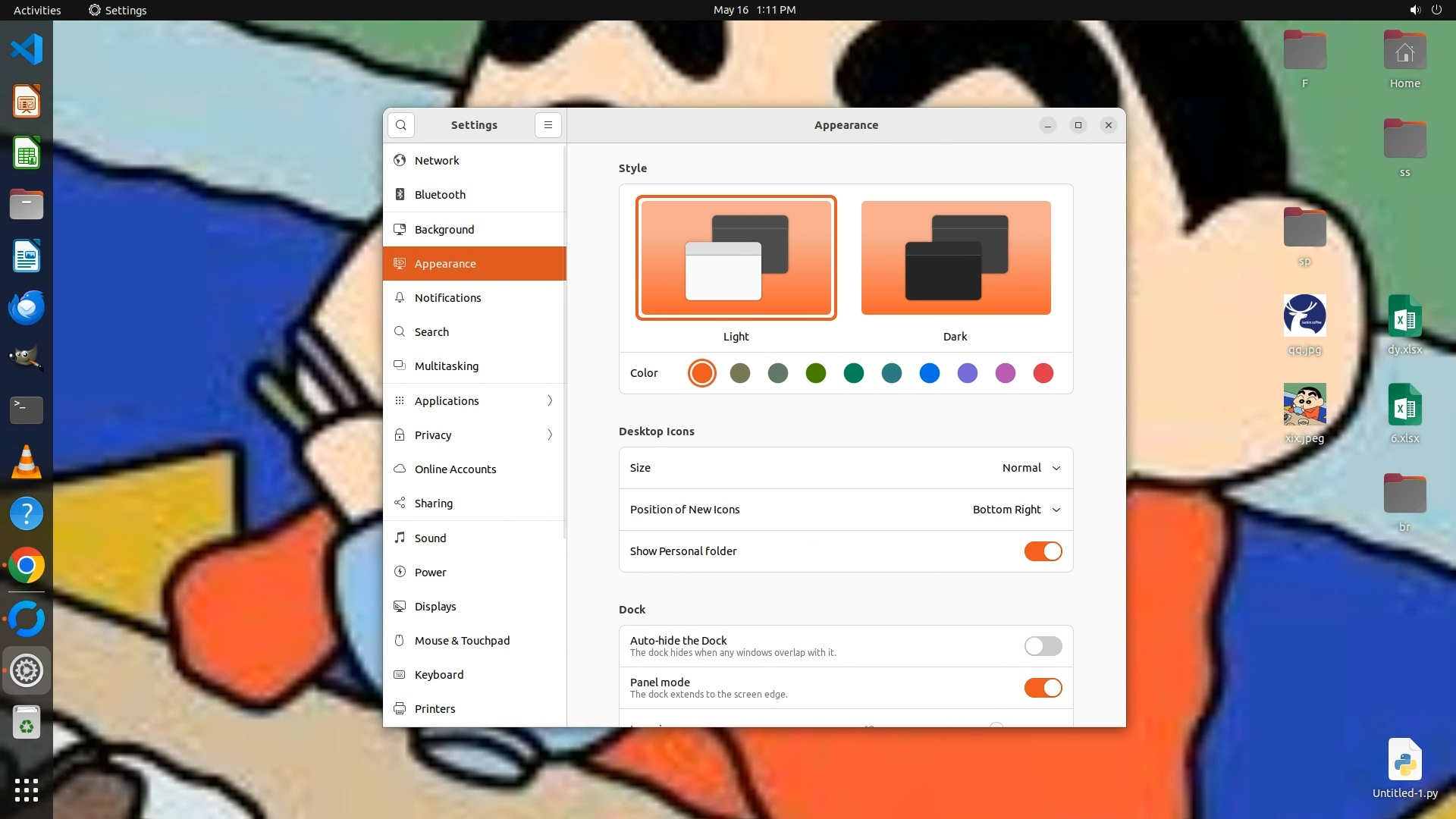Enable Auto-hide the Dock switch

pyautogui.click(x=1043, y=646)
